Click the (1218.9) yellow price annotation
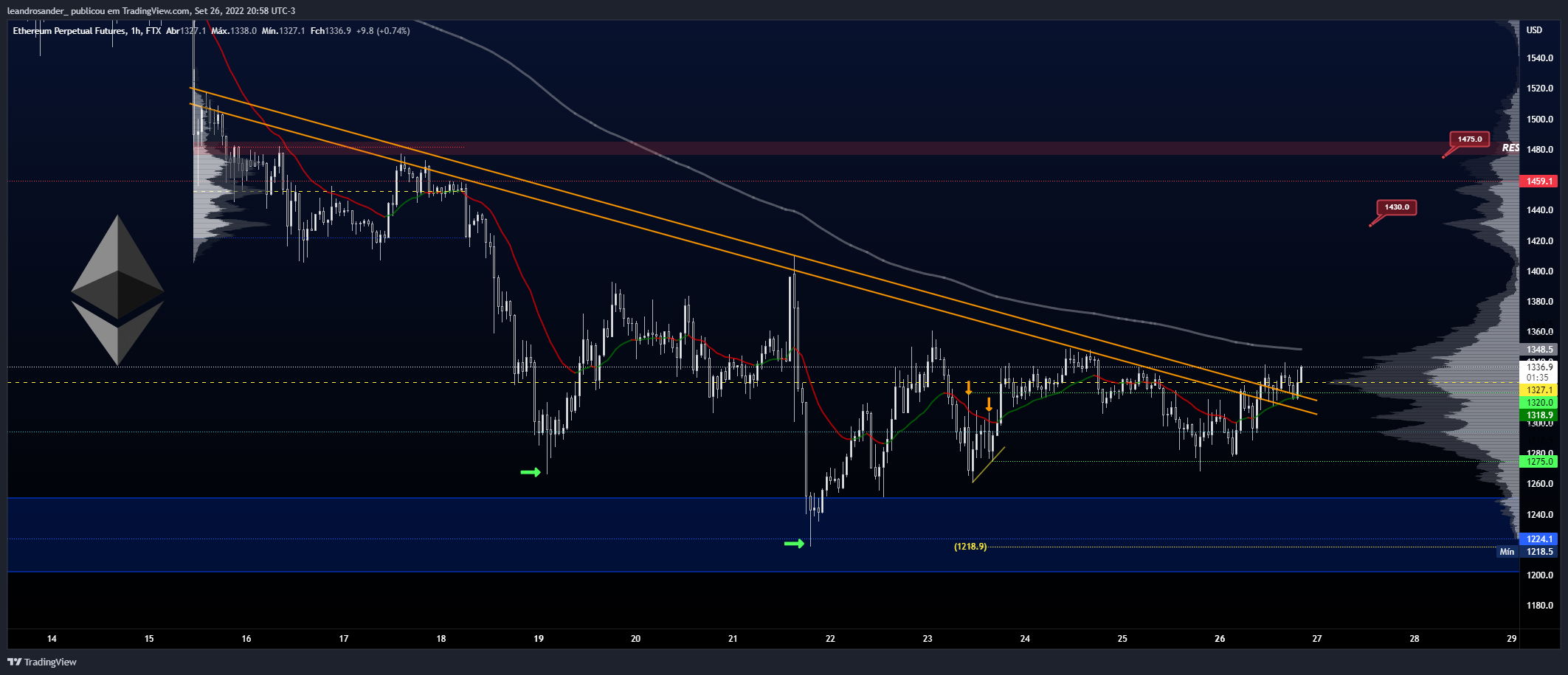This screenshot has width=1568, height=675. 970,547
